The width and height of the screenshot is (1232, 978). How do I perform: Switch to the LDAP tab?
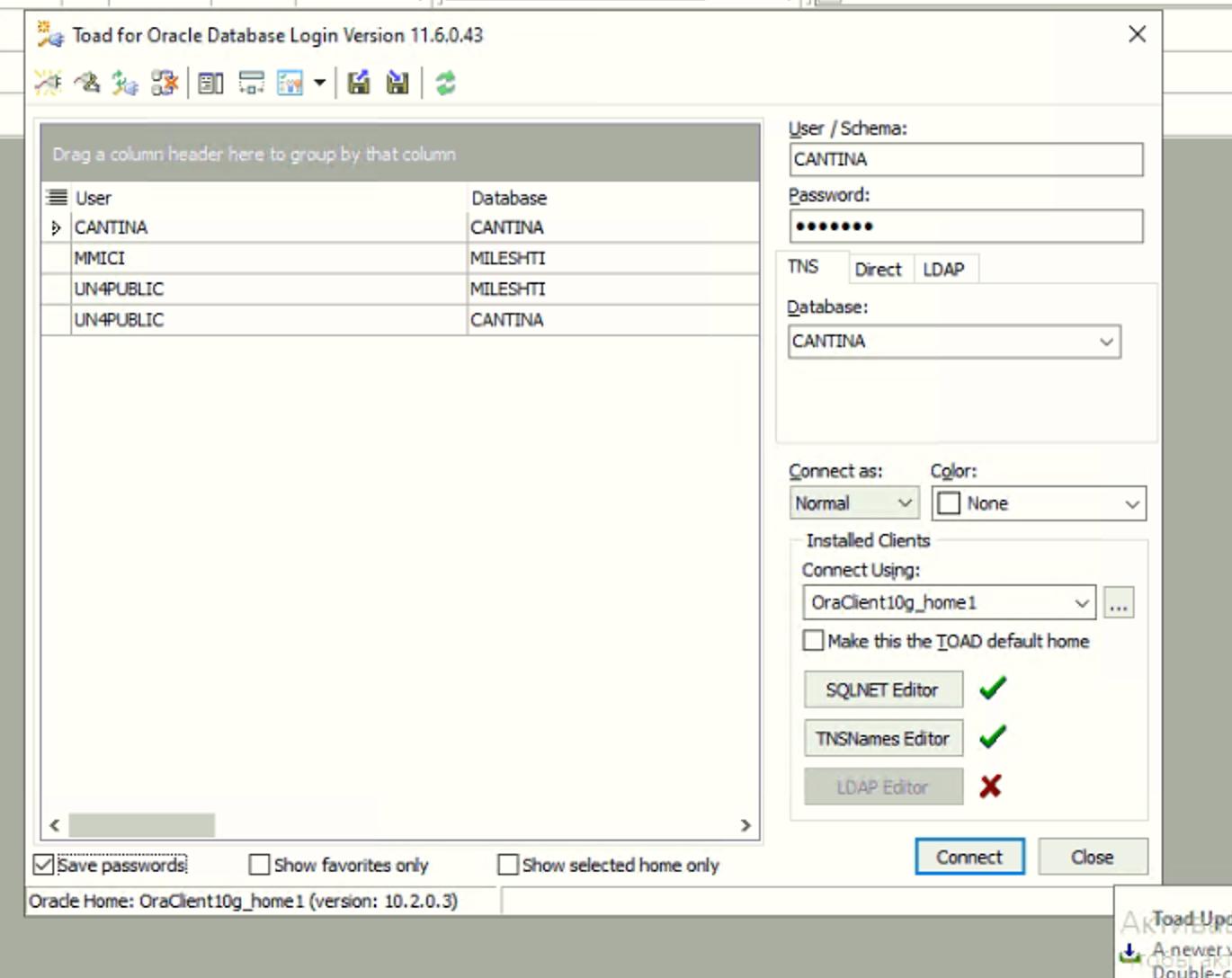tap(943, 269)
